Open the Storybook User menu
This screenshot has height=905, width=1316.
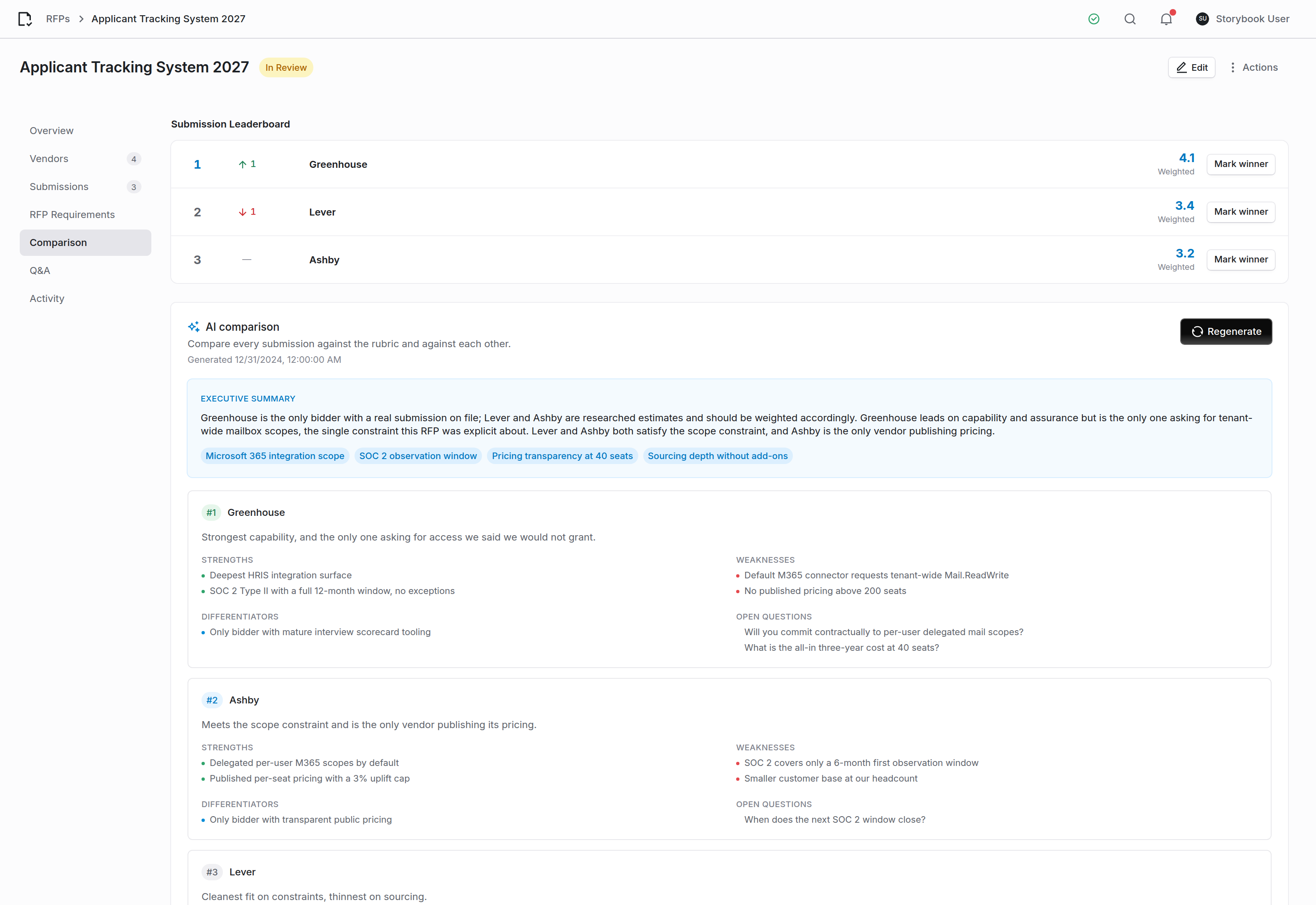[1242, 19]
